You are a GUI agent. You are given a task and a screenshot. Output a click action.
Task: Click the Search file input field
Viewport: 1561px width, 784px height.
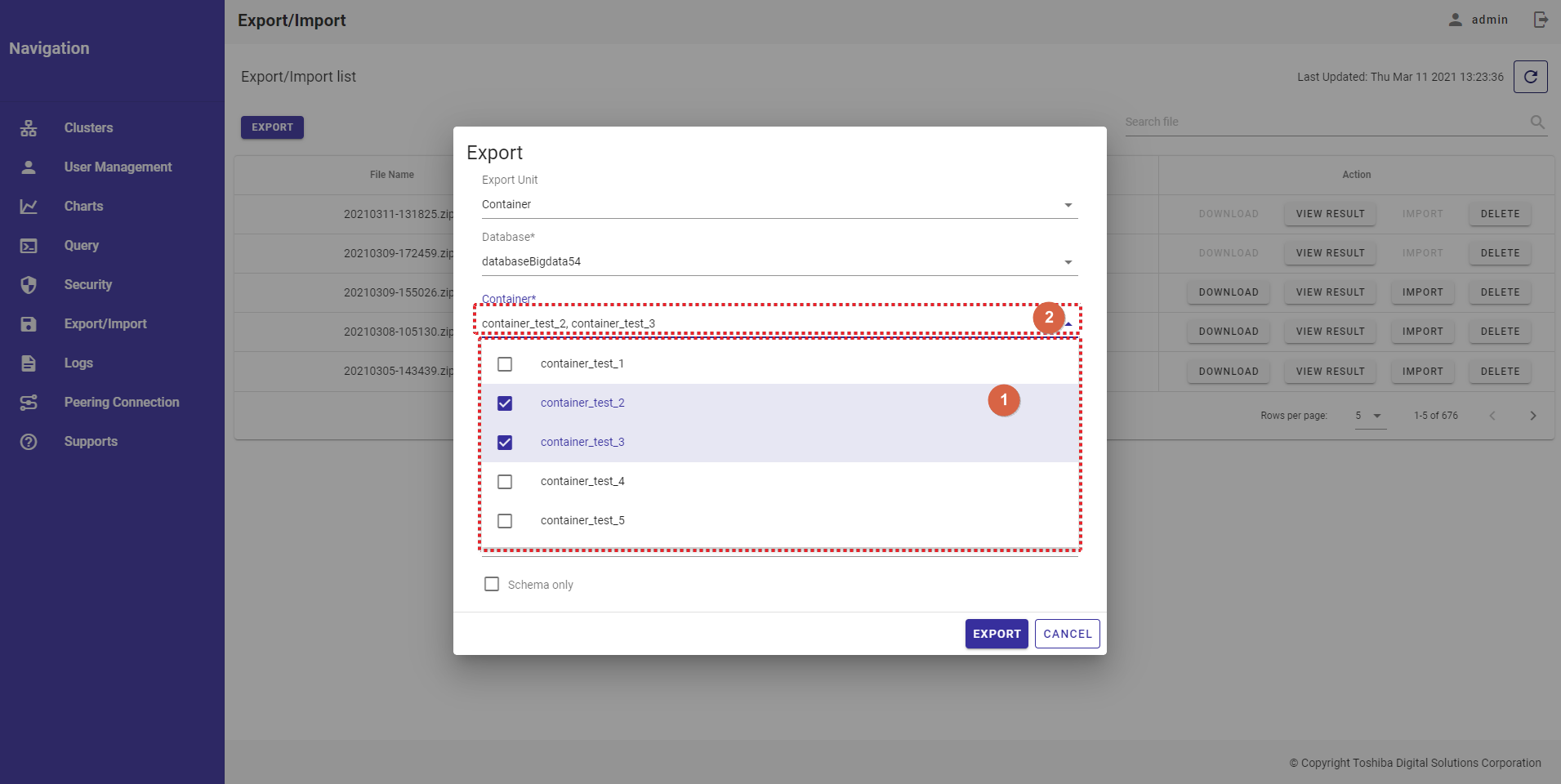click(1325, 122)
